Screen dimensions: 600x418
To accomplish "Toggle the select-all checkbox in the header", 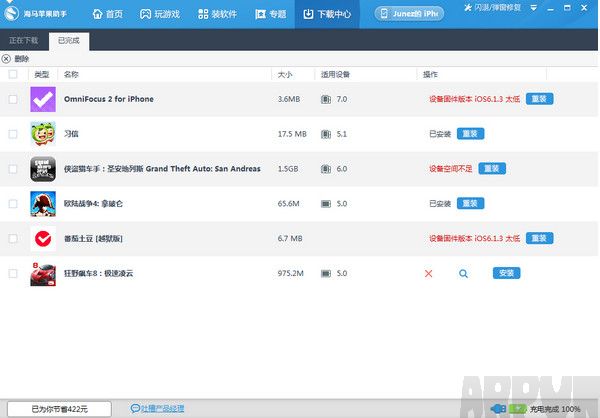I will click(13, 75).
